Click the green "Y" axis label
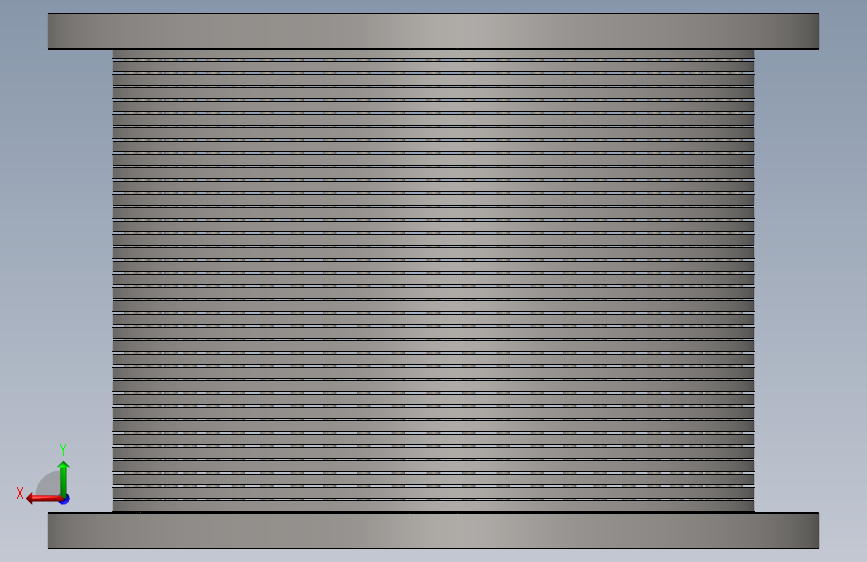Viewport: 867px width, 562px height. click(x=63, y=449)
